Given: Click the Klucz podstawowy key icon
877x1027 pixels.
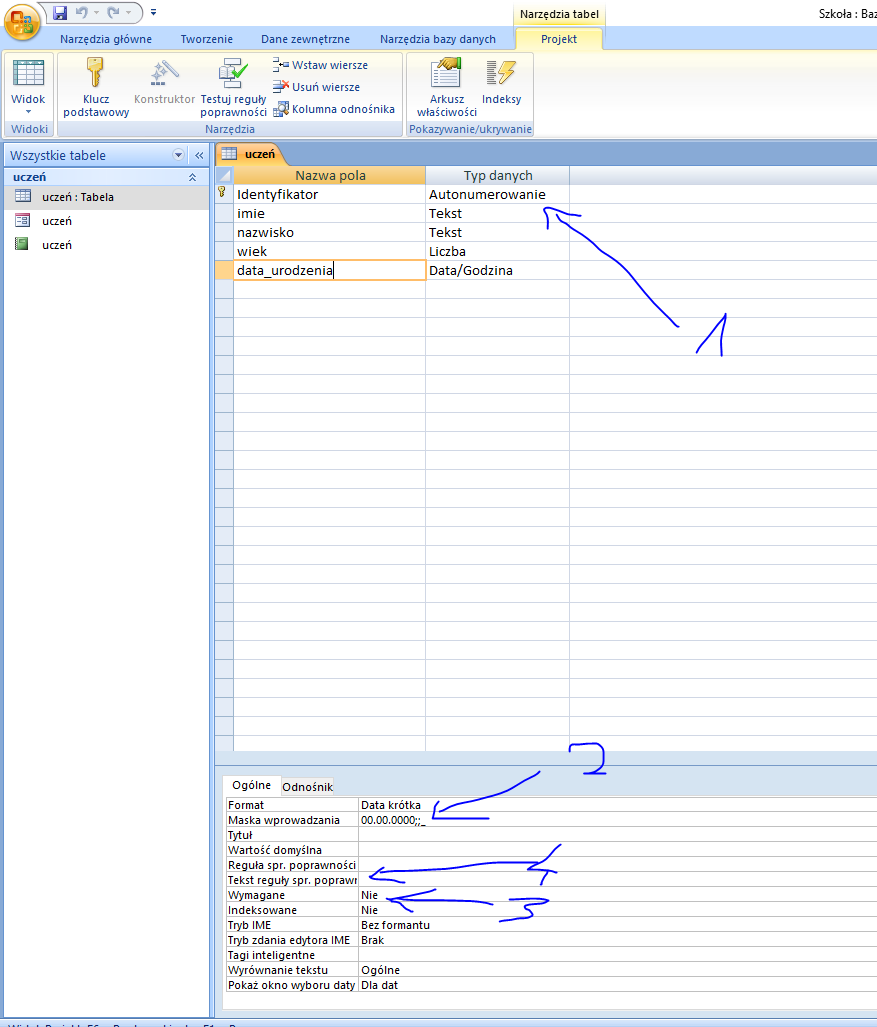Looking at the screenshot, I should pos(95,75).
